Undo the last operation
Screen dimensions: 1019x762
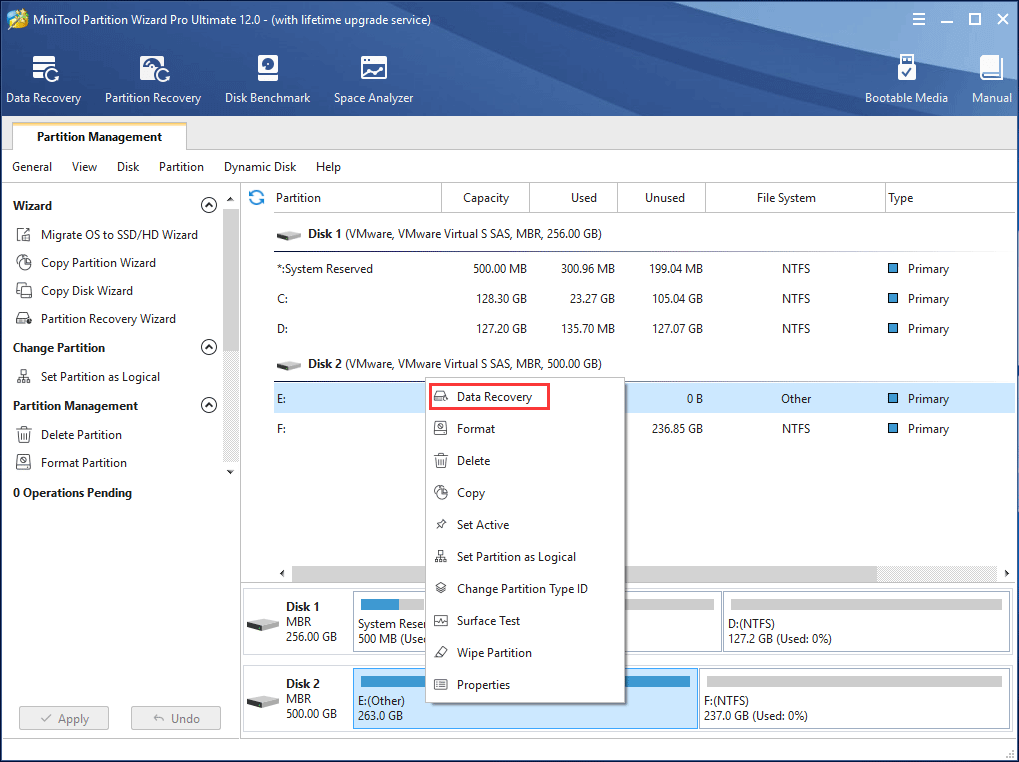click(x=175, y=718)
